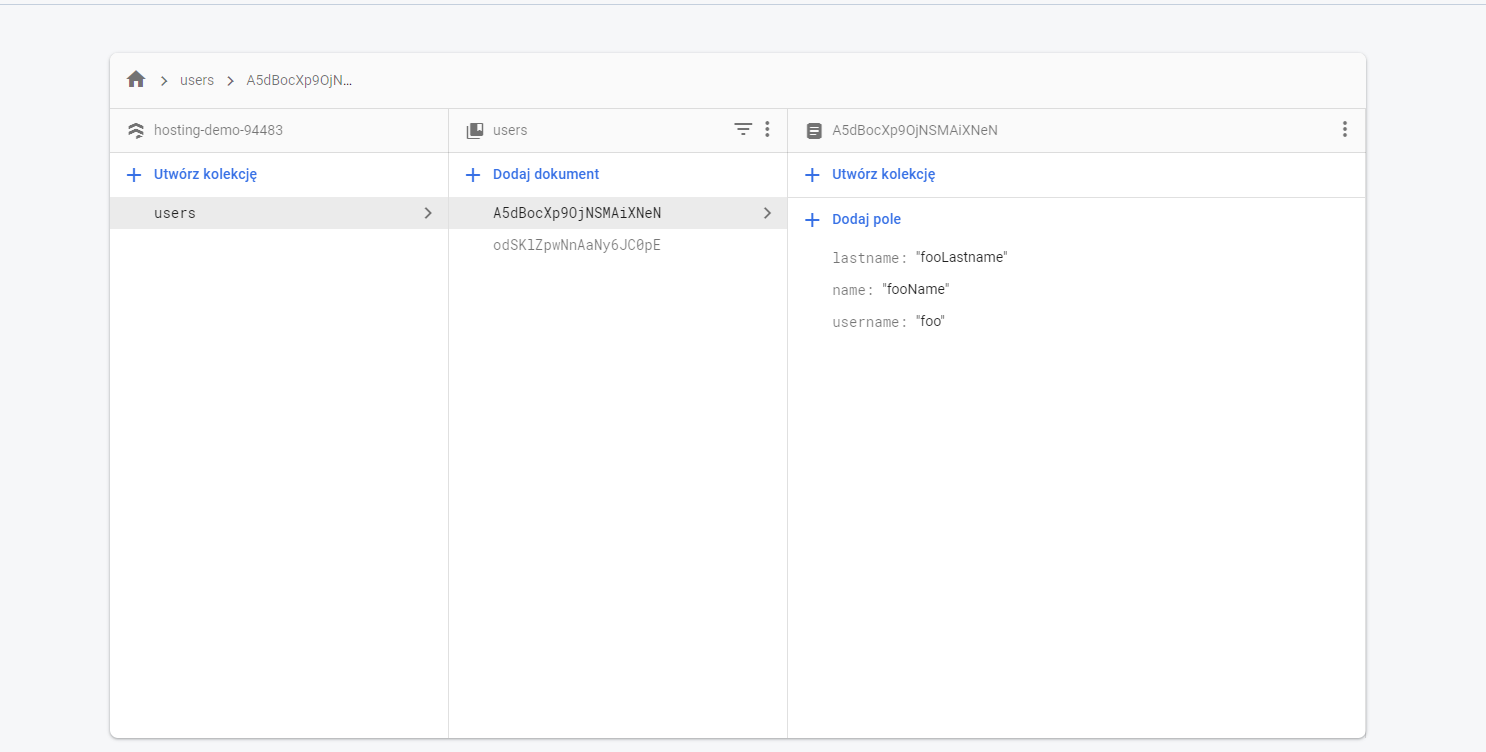The width and height of the screenshot is (1486, 752).
Task: Click Utwórz kolekcję in the document panel
Action: [x=883, y=174]
